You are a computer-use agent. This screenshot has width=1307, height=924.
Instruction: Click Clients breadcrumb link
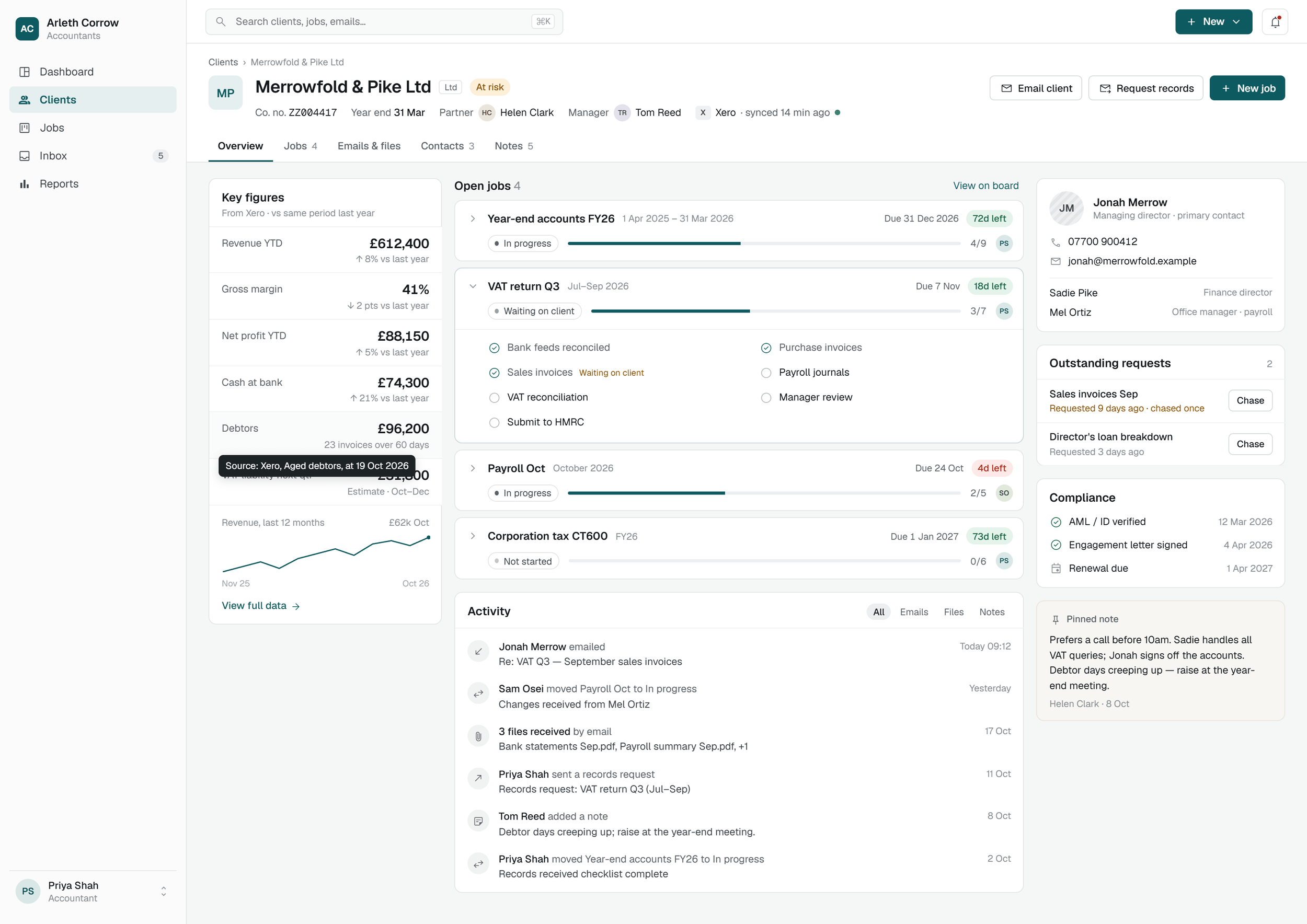[223, 62]
